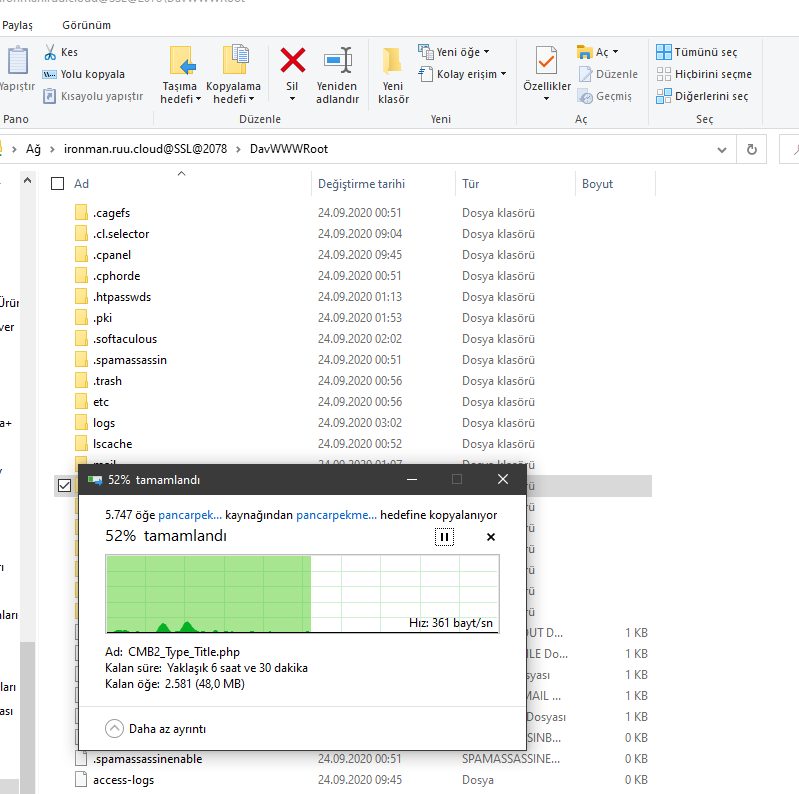
Task: Select the etc folder
Action: point(101,402)
